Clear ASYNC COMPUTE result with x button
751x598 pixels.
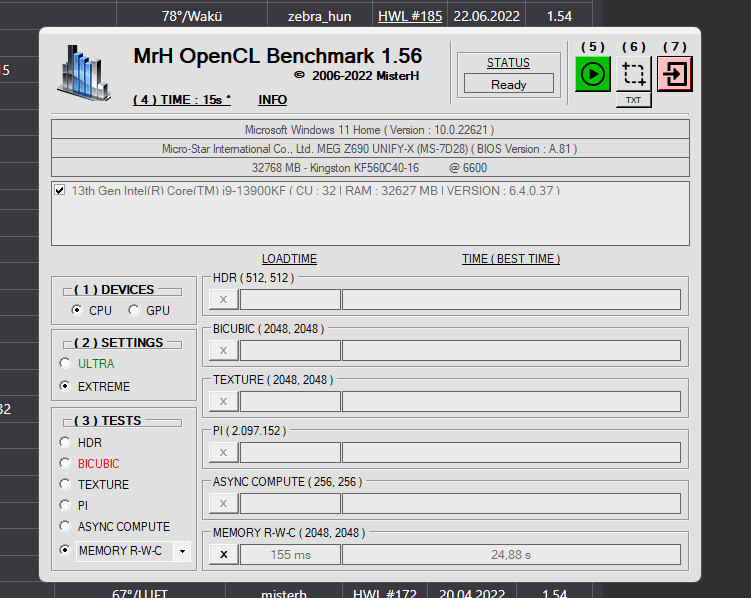(224, 504)
